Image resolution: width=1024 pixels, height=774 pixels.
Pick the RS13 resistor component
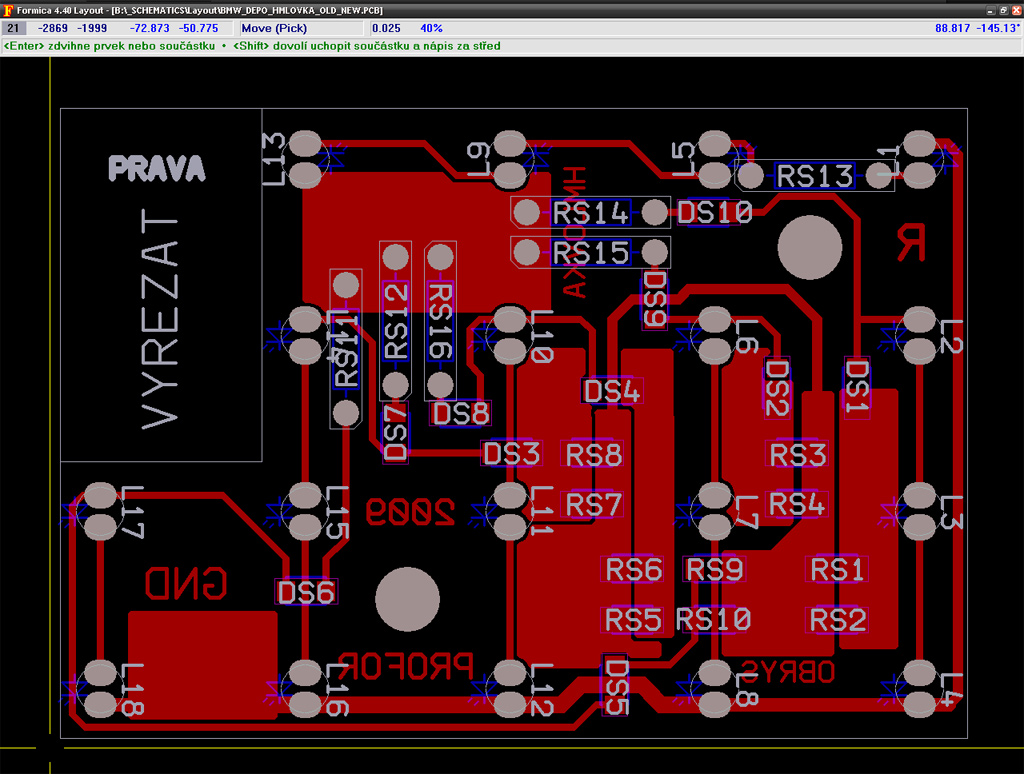tap(815, 176)
